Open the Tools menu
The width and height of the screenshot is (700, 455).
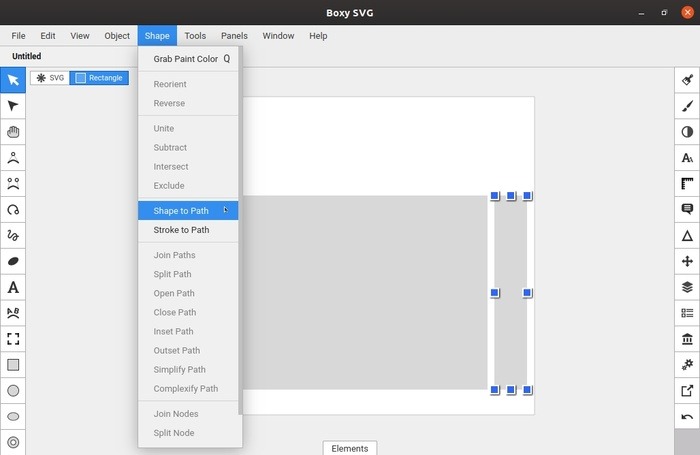196,36
